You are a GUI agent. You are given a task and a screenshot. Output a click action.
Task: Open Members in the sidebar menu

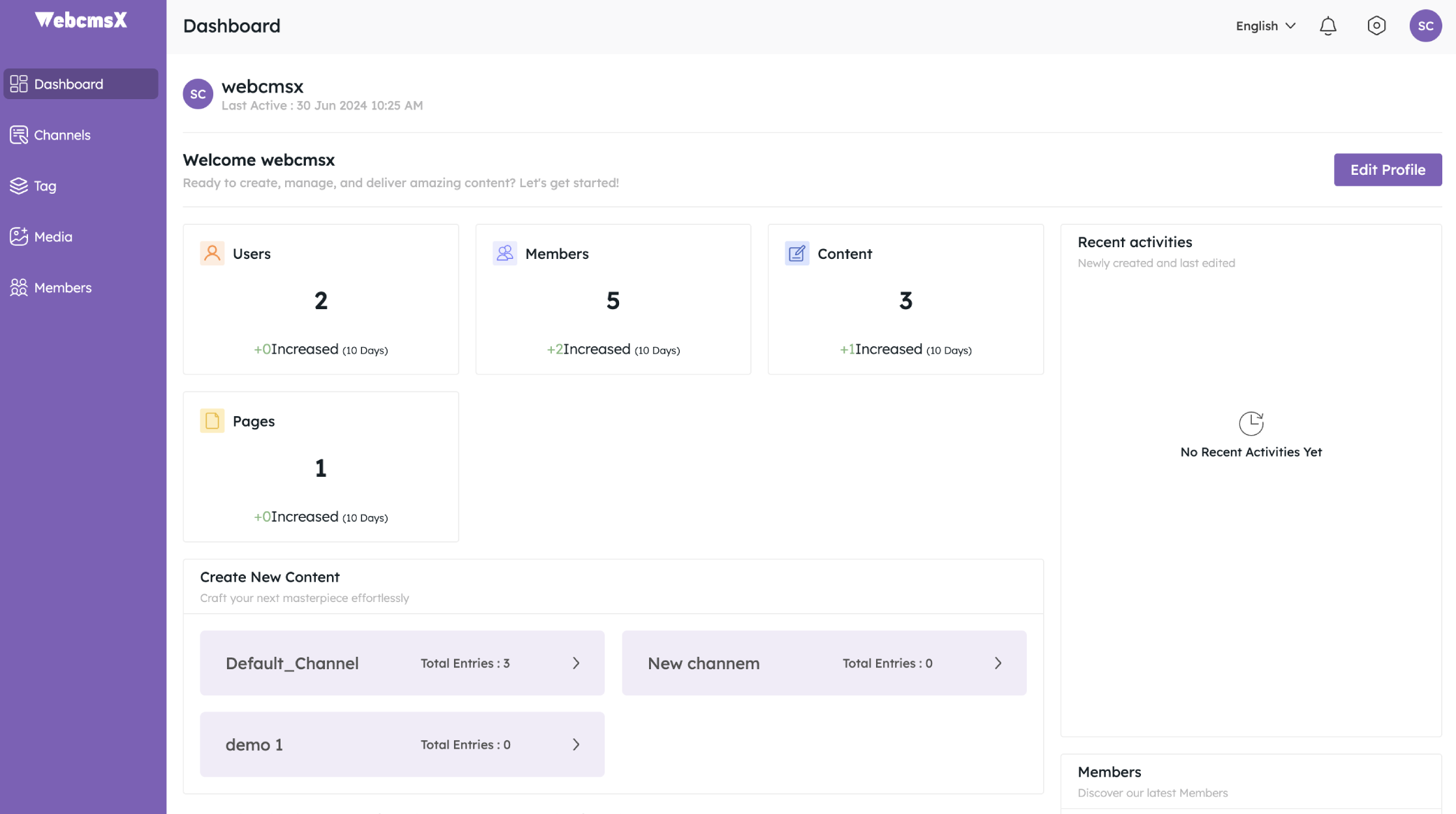click(x=63, y=288)
